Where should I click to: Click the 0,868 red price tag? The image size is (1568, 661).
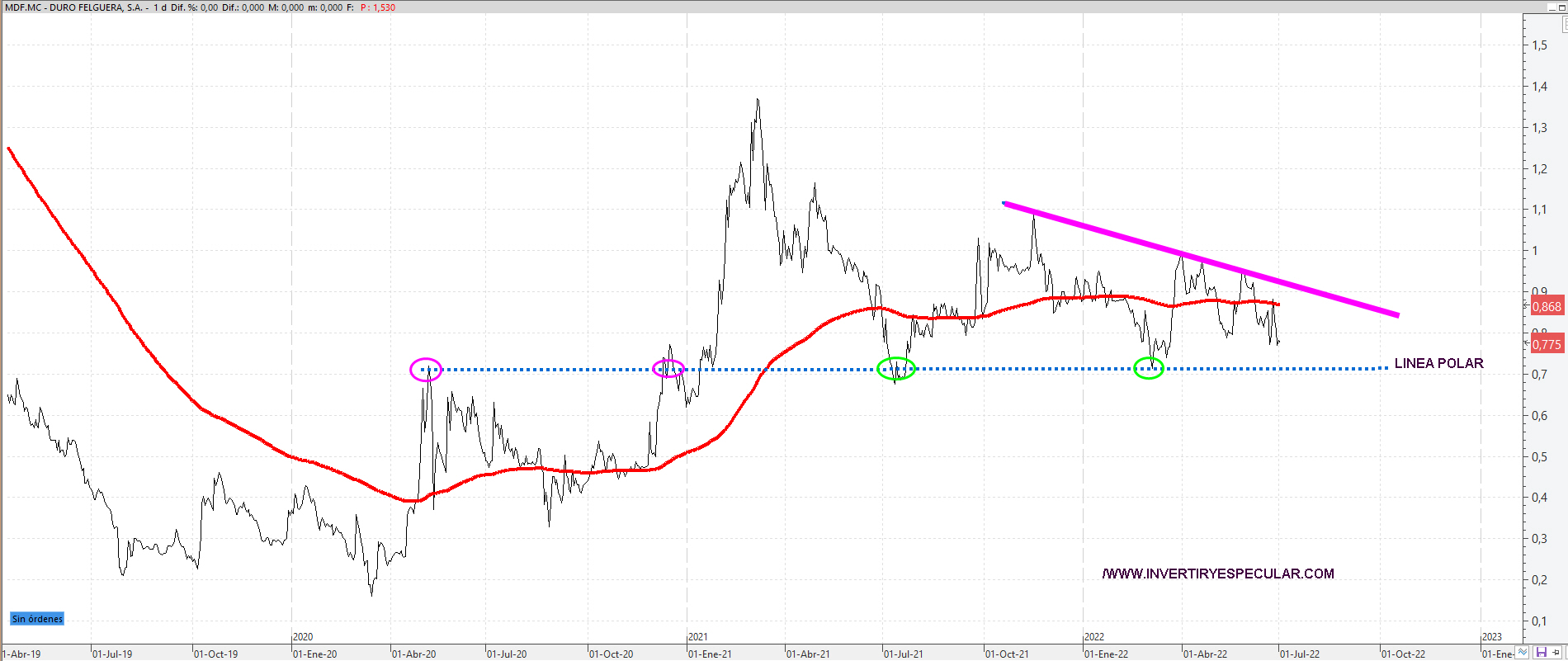click(x=1547, y=306)
